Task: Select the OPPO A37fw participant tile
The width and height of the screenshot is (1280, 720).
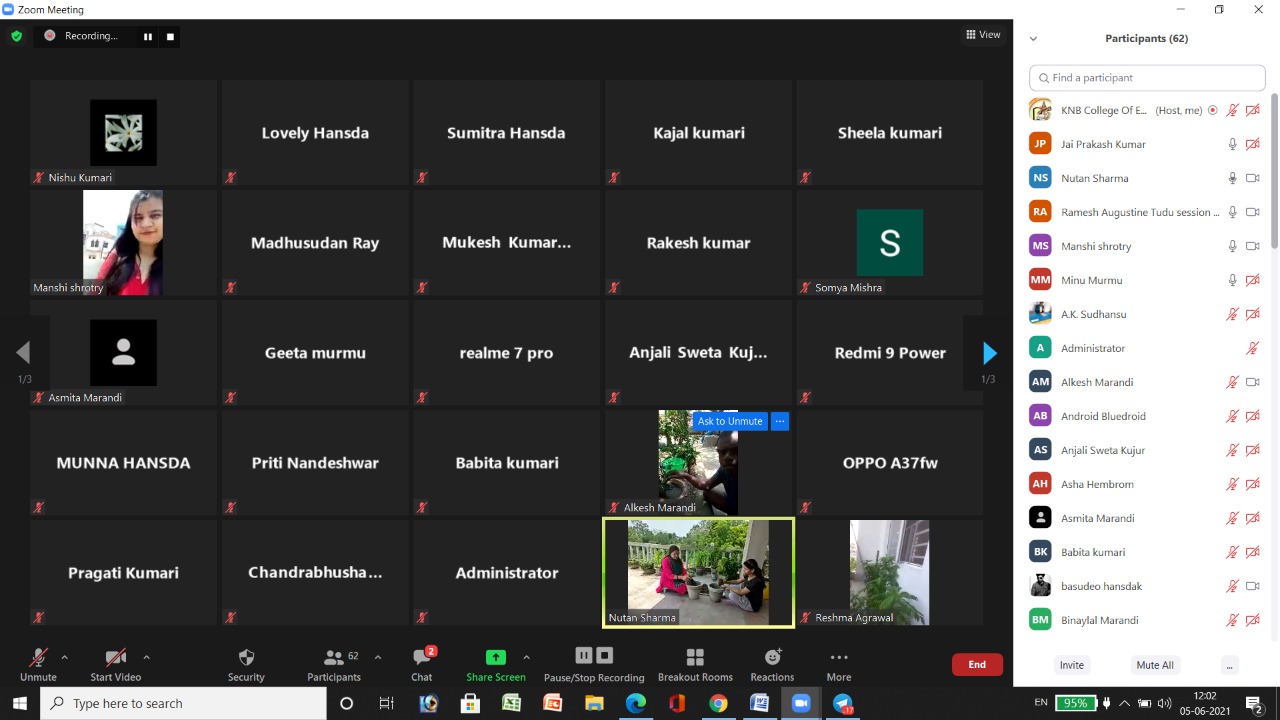Action: [890, 462]
